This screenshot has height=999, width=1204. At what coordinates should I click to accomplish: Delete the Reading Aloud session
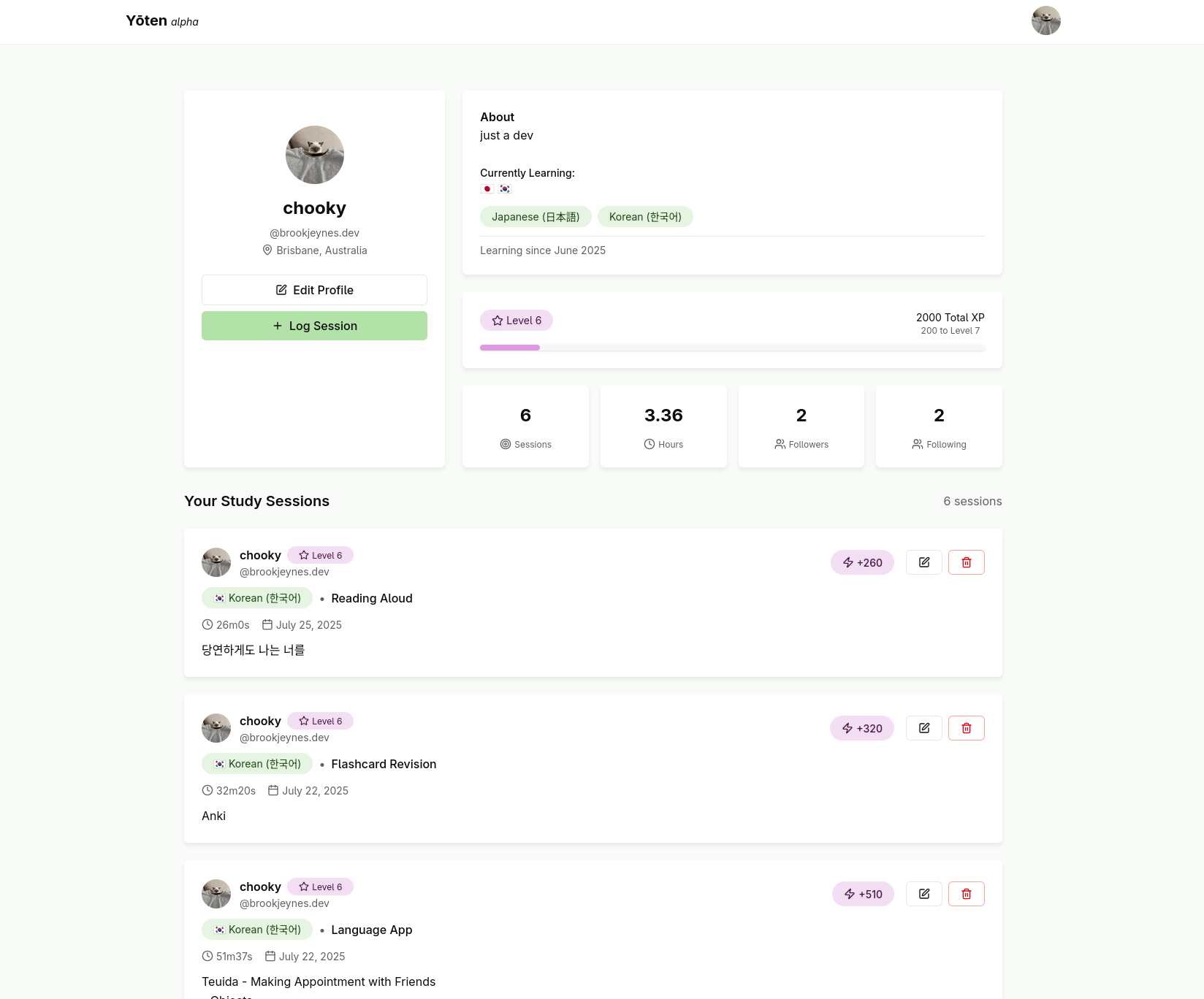966,562
